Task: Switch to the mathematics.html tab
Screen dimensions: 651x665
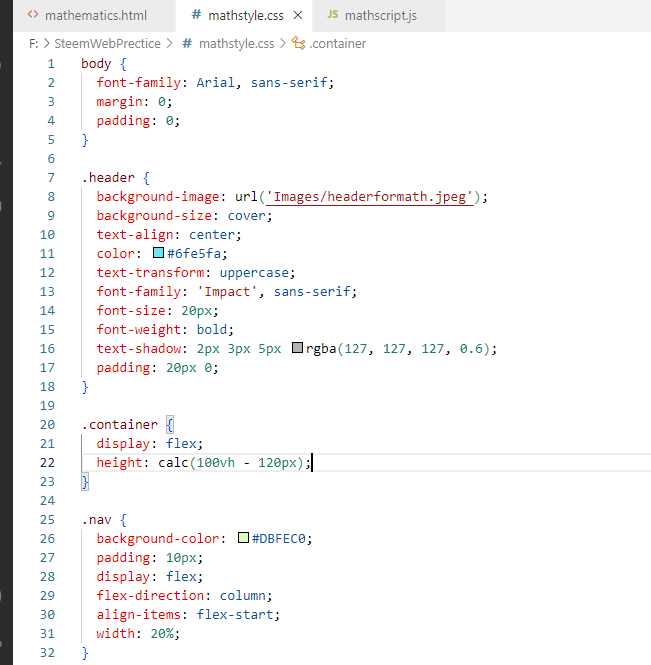Action: coord(95,16)
